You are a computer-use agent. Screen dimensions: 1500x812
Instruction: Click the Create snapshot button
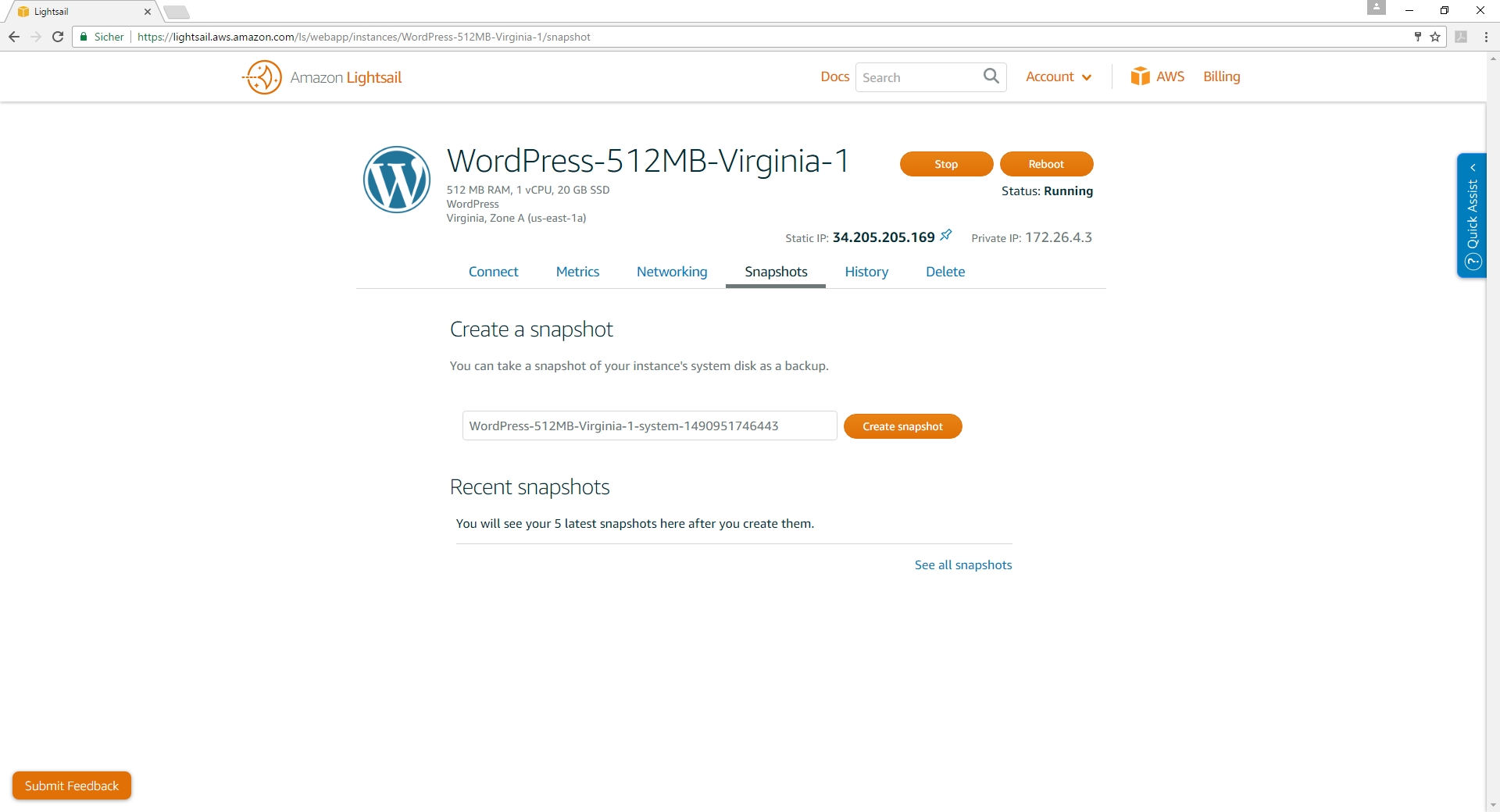[x=902, y=426]
